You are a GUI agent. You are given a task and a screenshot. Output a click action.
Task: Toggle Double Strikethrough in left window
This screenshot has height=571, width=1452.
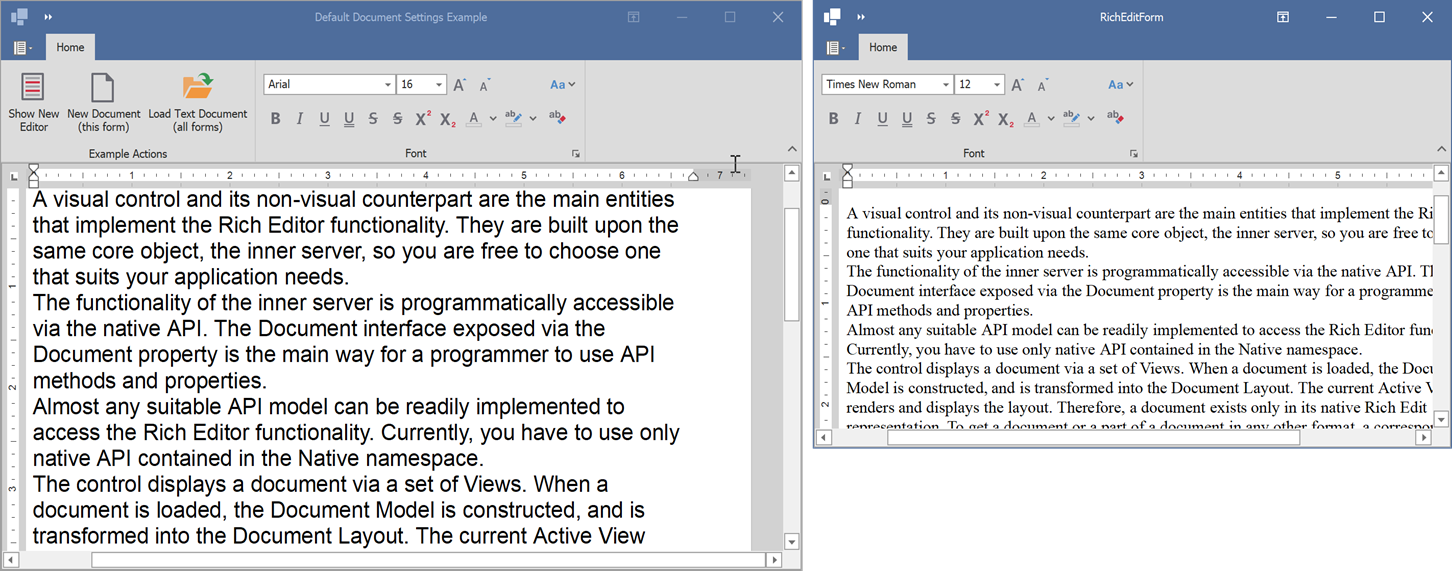(x=397, y=118)
